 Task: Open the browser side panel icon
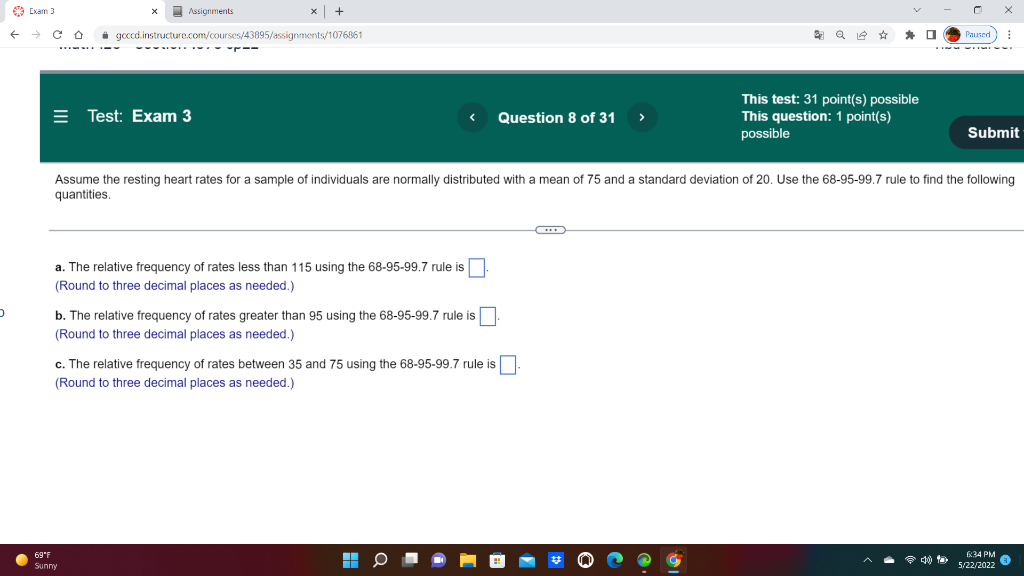coord(931,34)
